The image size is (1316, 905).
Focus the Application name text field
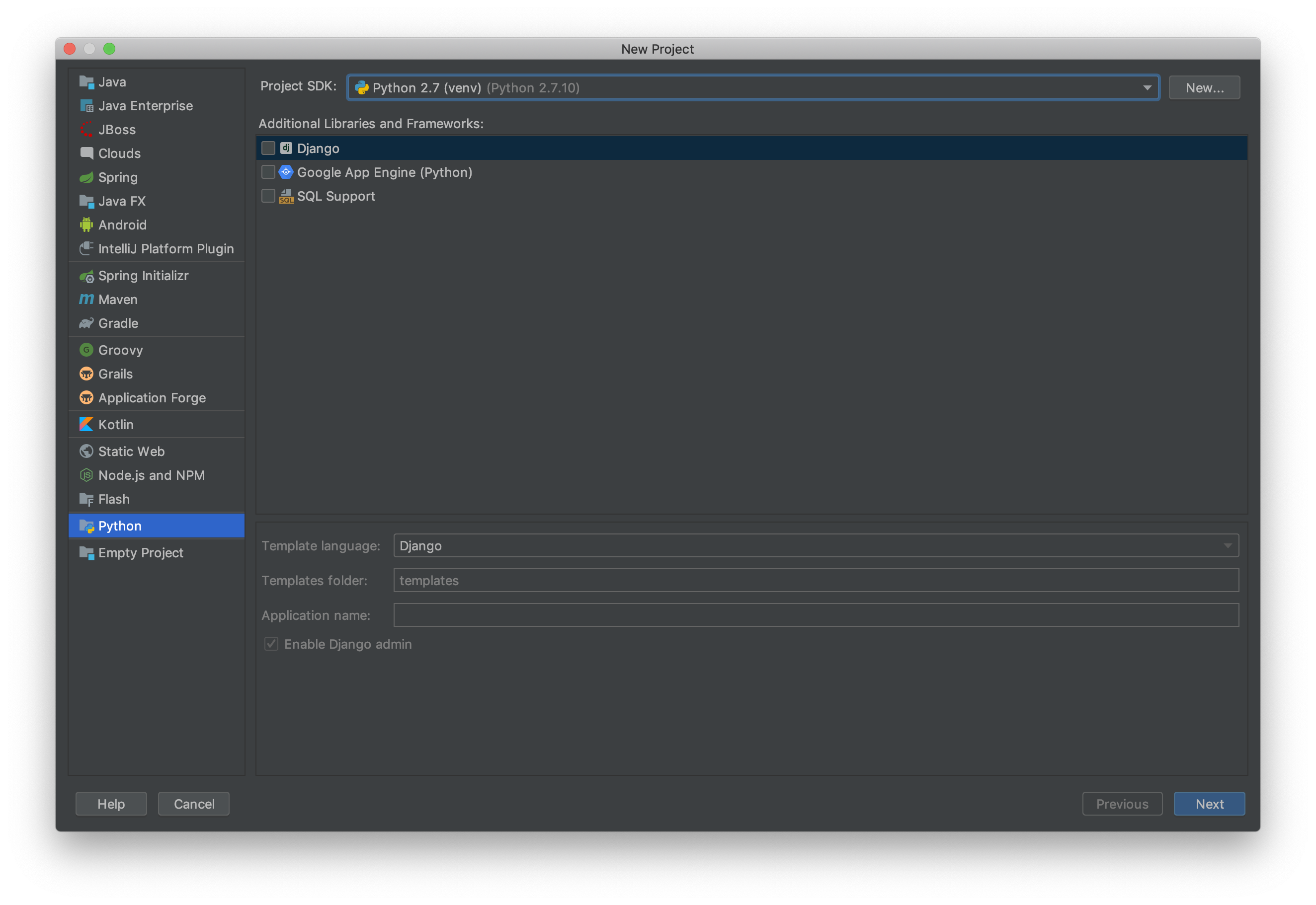816,615
